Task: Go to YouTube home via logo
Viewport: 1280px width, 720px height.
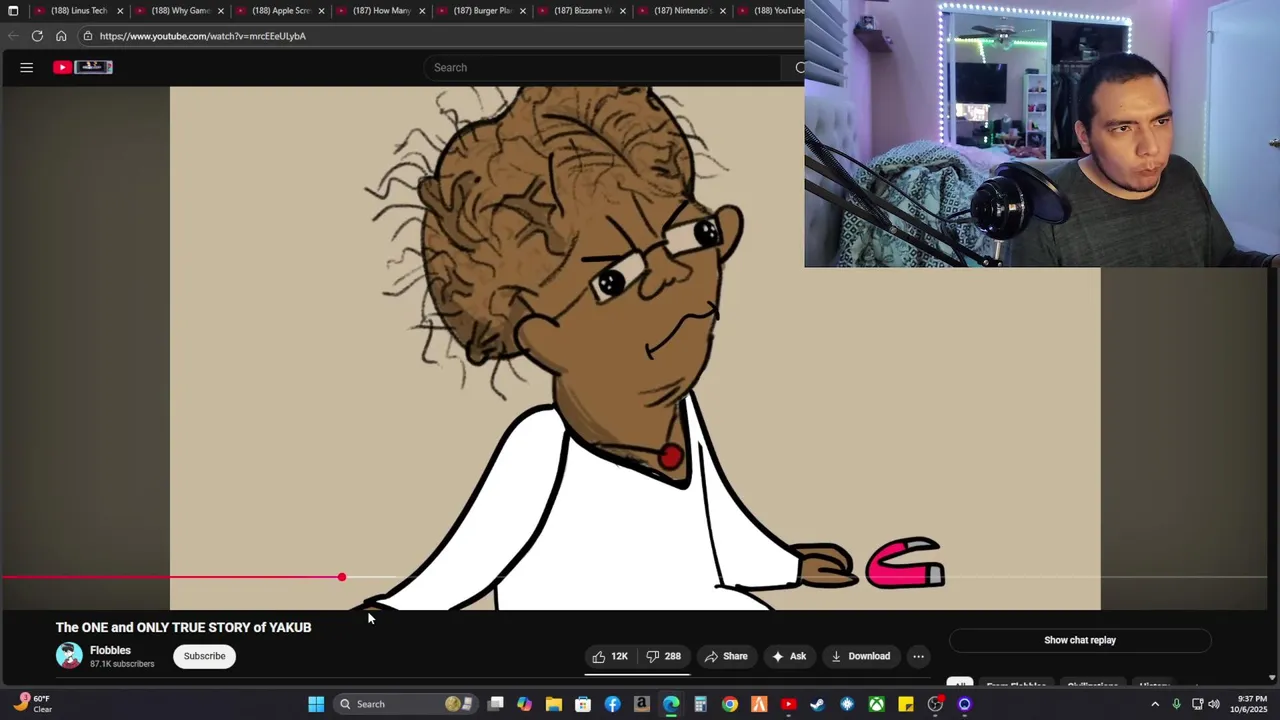Action: click(x=83, y=67)
